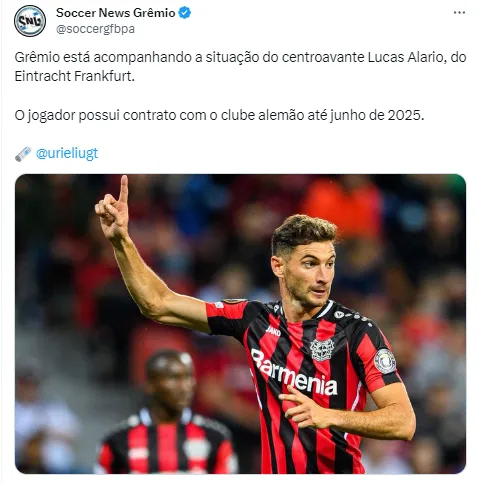Screen dimensions: 478x483
Task: Click the blue verified checkmark badge
Action: 185,13
